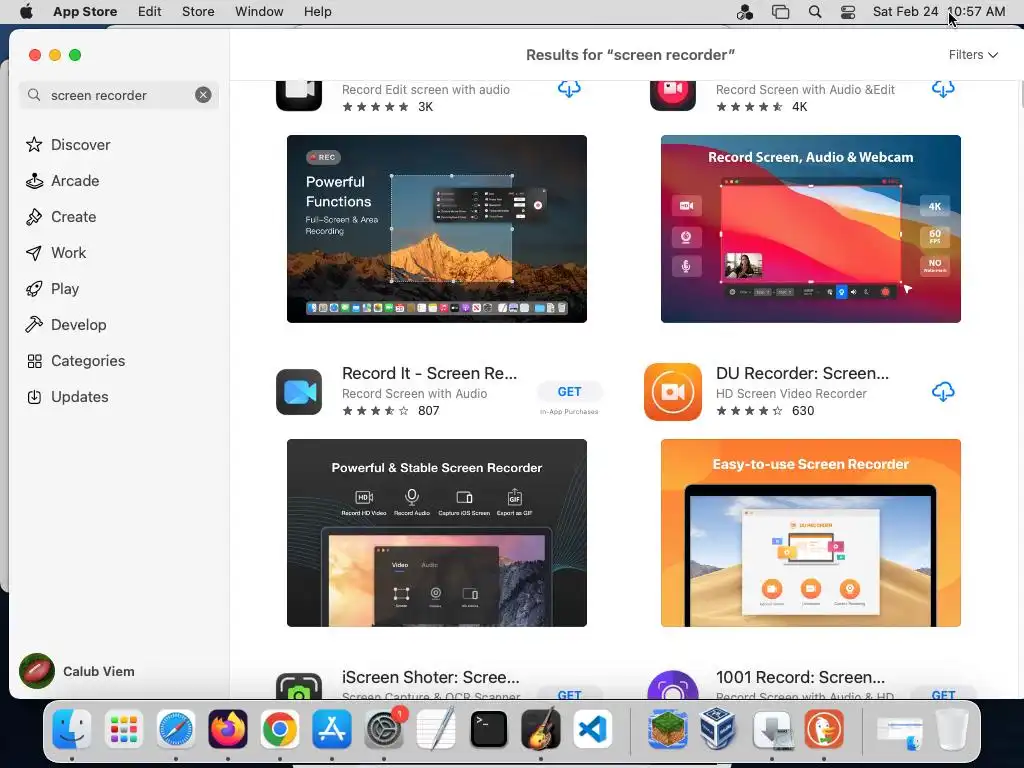Click the window-stack icon in the menu bar

[x=780, y=12]
